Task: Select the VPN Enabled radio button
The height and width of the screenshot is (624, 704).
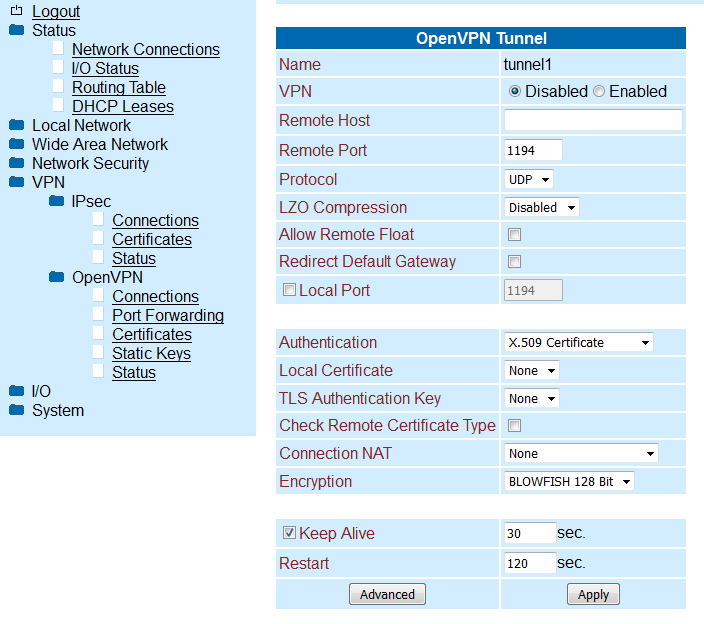Action: 599,92
